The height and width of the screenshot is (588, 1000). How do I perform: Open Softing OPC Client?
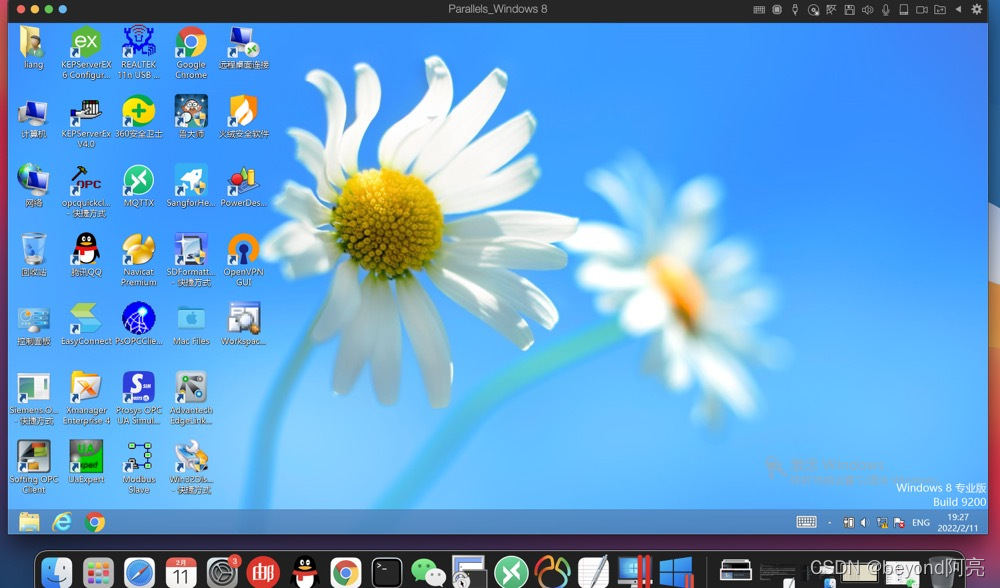click(x=33, y=467)
